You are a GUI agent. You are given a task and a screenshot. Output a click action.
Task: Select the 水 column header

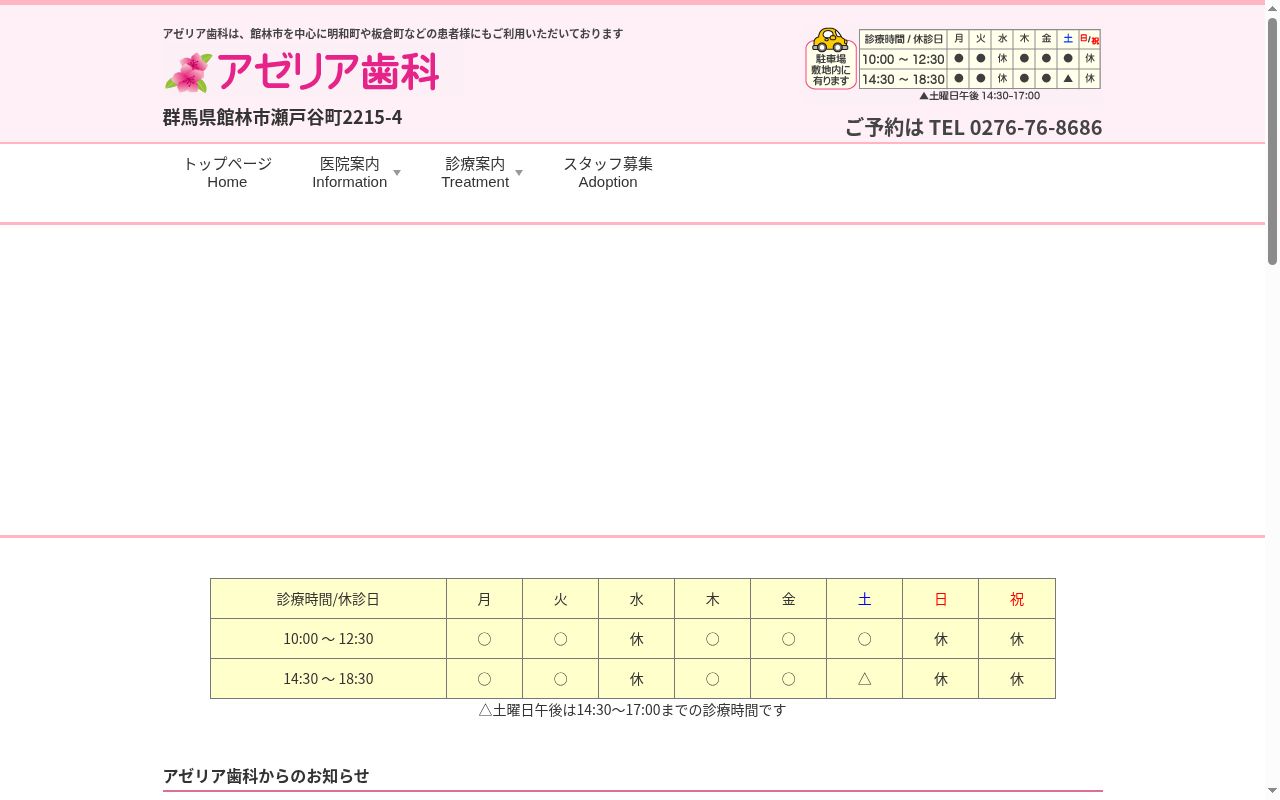pyautogui.click(x=636, y=599)
